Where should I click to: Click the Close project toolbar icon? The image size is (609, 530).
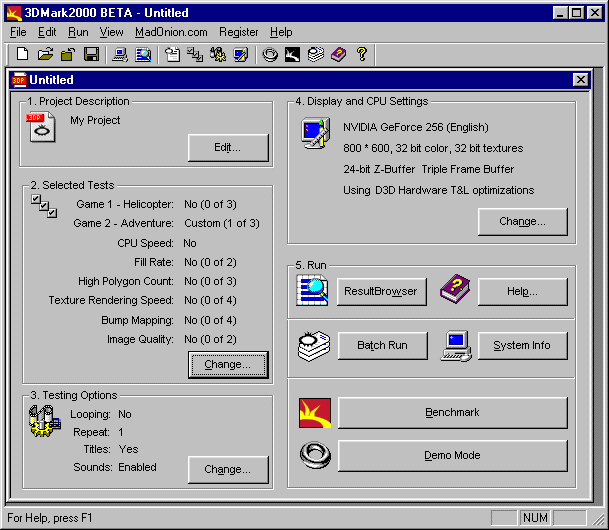(68, 54)
